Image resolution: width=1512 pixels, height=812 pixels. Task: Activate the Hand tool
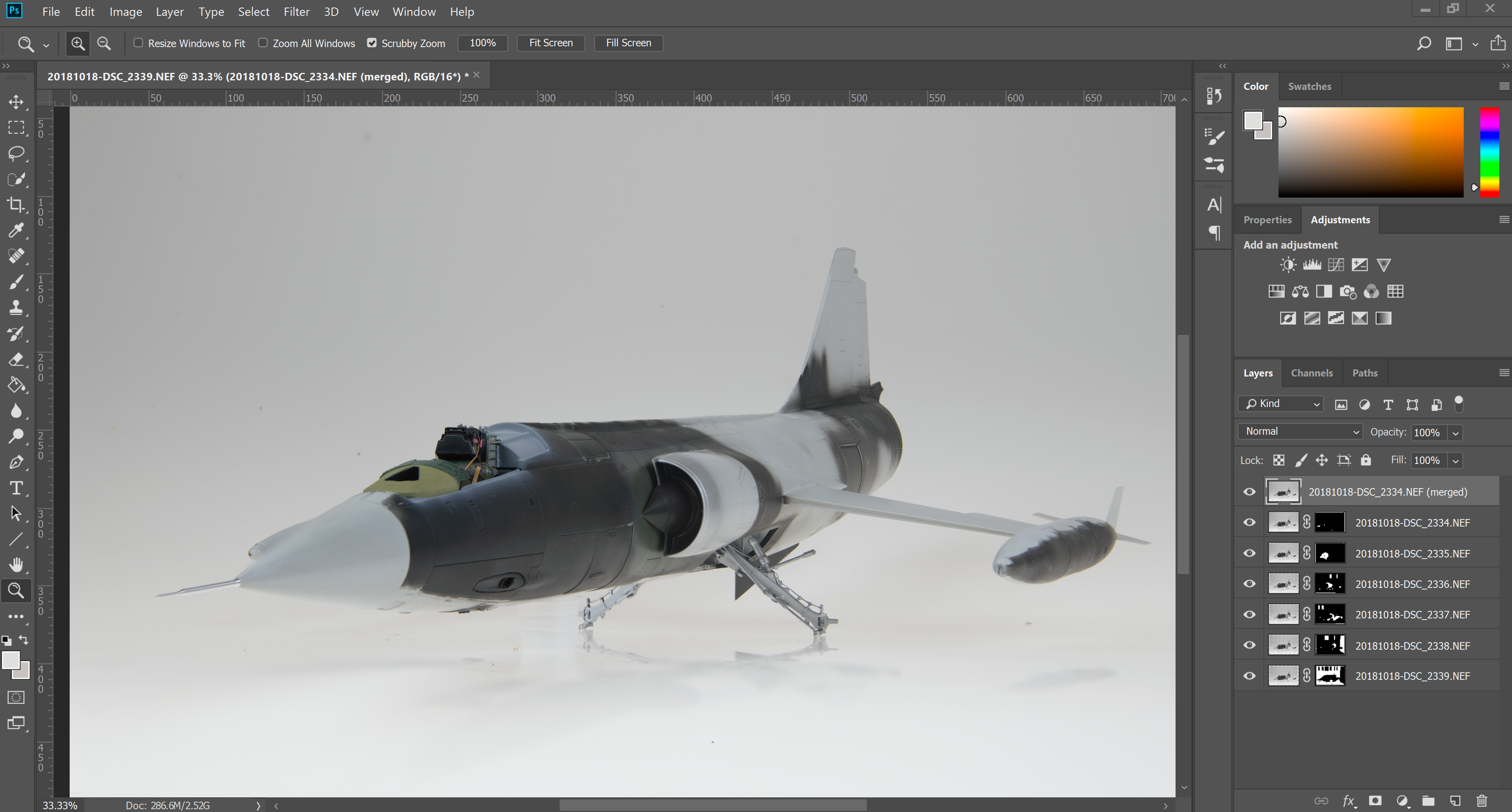(x=17, y=564)
